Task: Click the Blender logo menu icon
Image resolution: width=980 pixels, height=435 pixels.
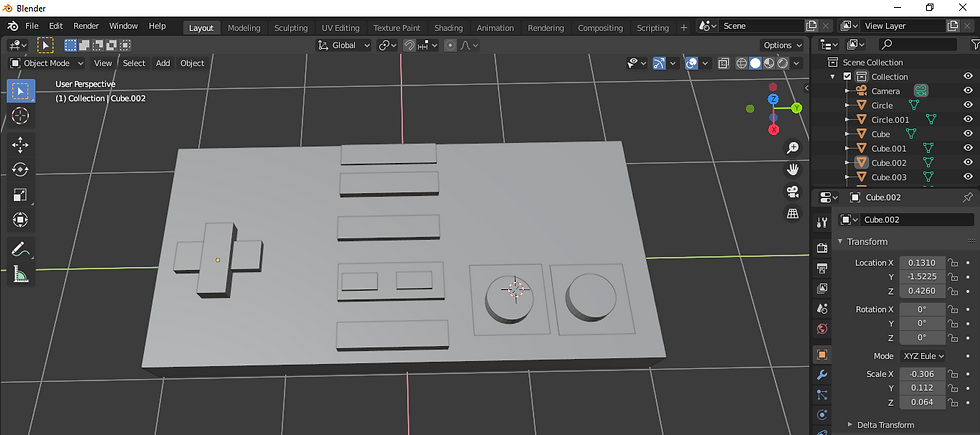Action: coord(12,26)
